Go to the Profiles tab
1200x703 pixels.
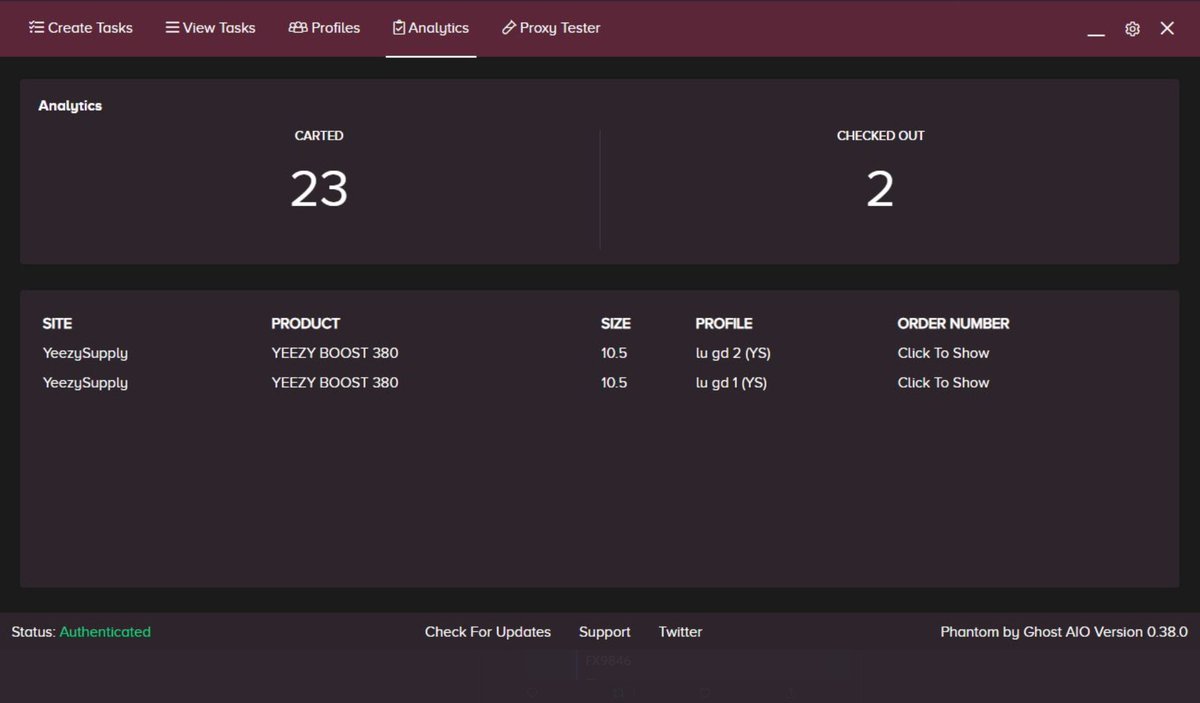coord(324,28)
